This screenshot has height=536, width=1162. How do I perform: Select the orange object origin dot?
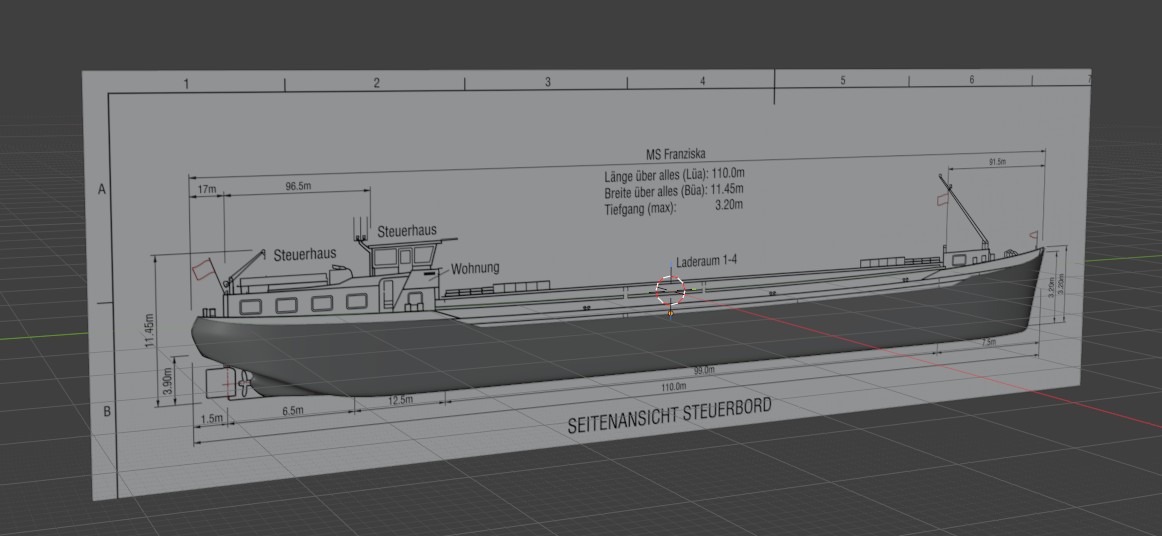pos(671,314)
